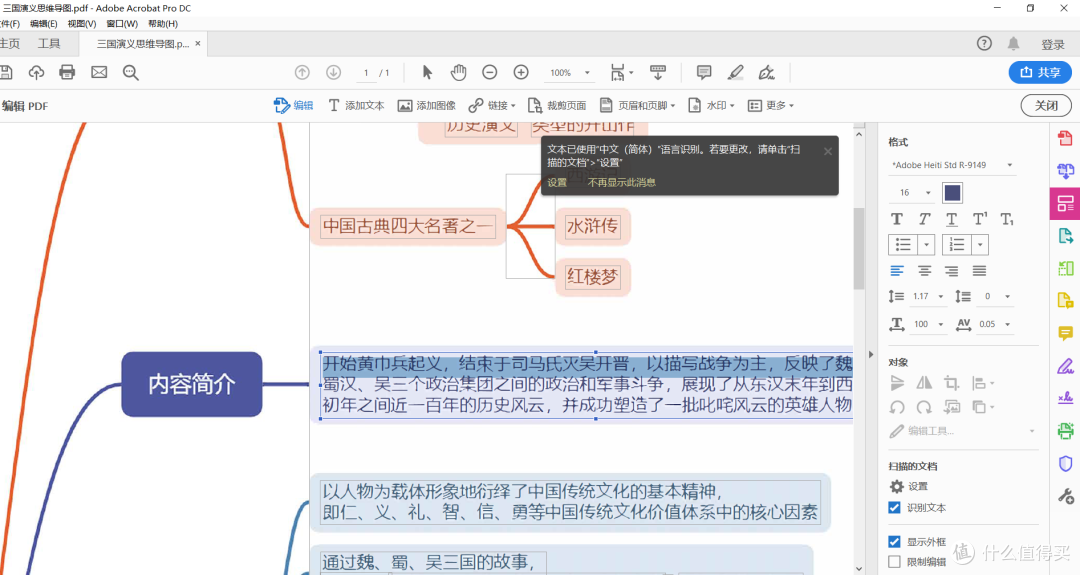Open 编辑(E) menu
The height and width of the screenshot is (575, 1080).
tap(43, 23)
